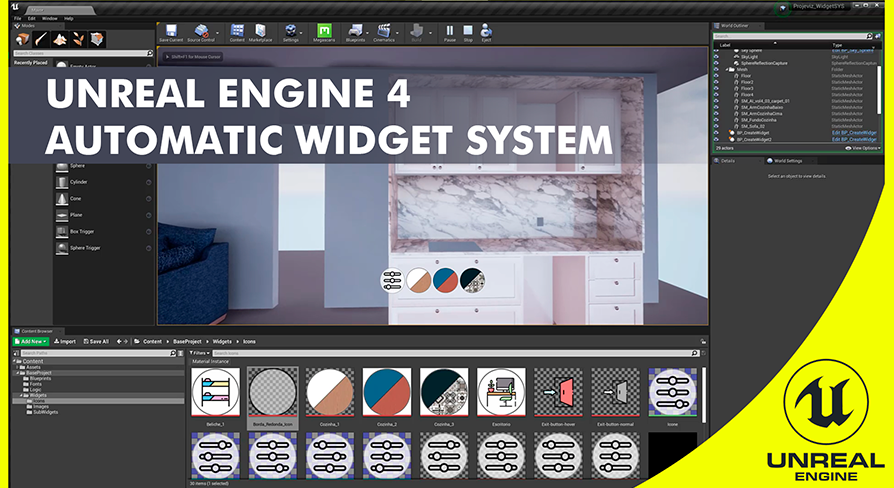
Task: Select the Paint mode brush icon
Action: (x=41, y=39)
